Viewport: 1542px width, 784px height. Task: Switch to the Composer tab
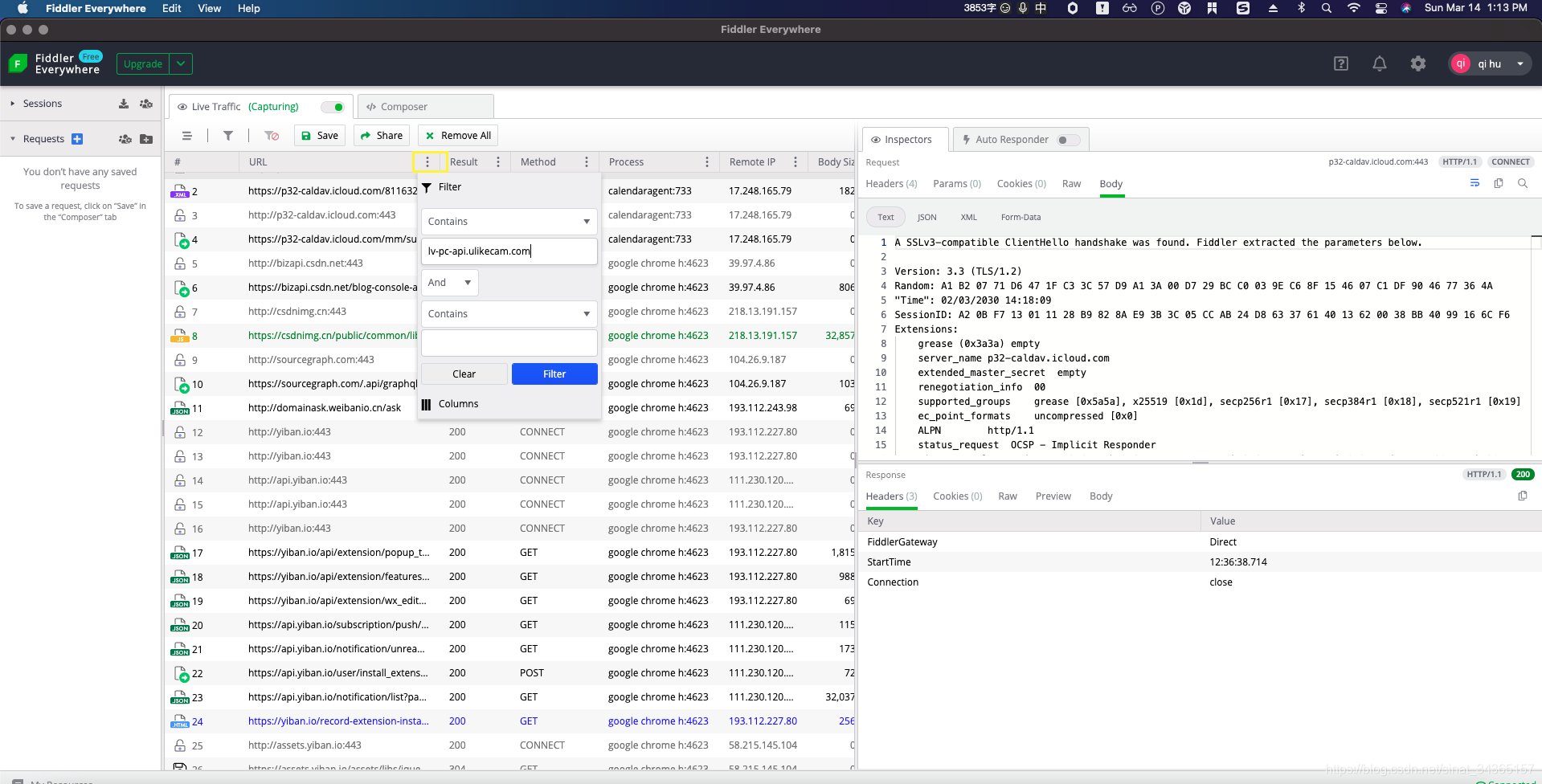click(x=425, y=107)
